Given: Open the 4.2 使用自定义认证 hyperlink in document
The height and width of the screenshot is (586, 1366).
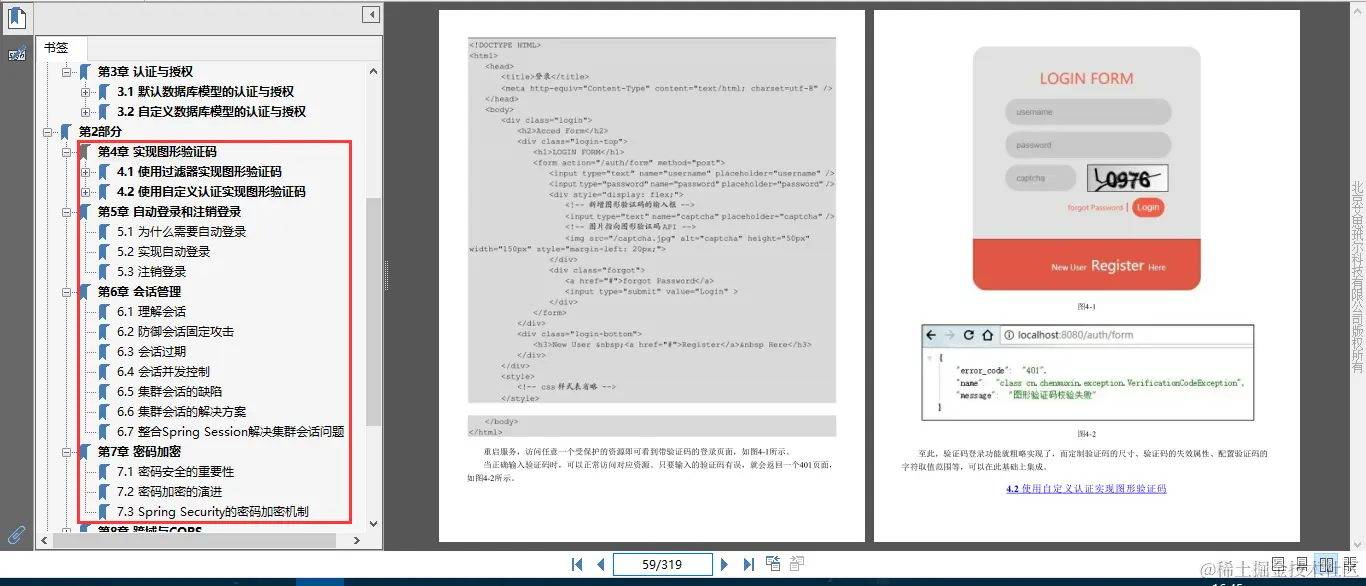Looking at the screenshot, I should pos(1086,489).
